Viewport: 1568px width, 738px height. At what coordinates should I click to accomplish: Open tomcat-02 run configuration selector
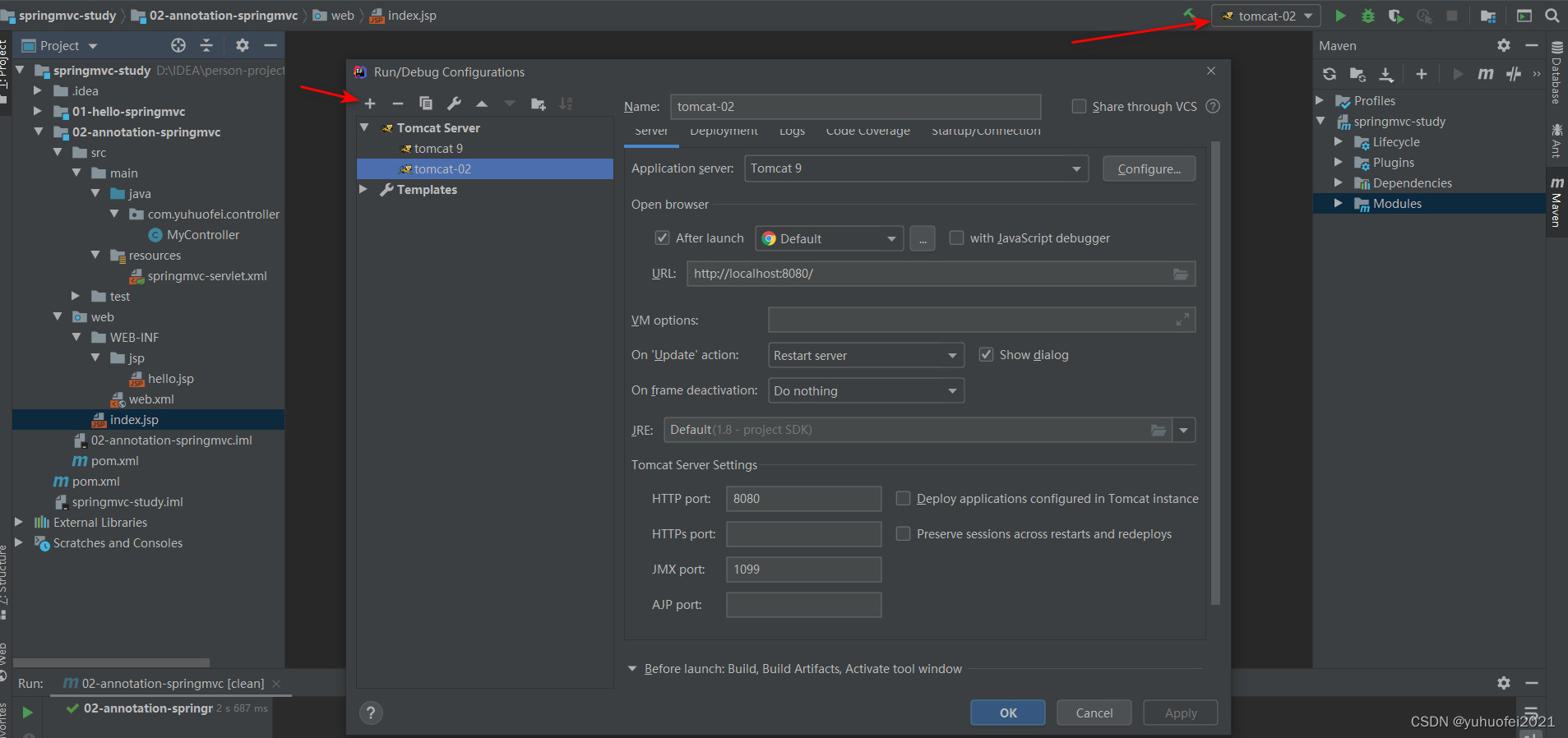(x=1266, y=16)
